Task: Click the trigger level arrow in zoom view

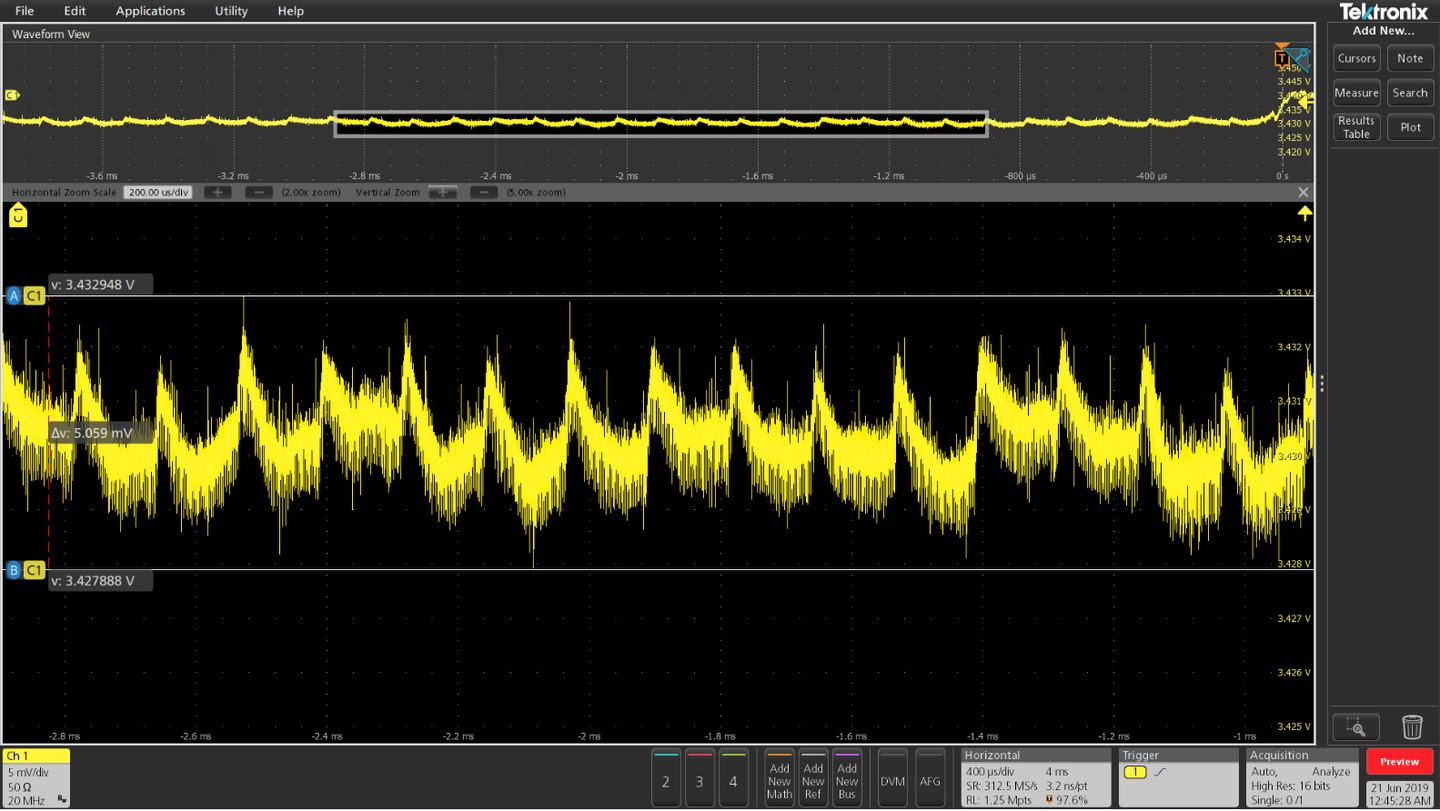Action: pos(1304,213)
